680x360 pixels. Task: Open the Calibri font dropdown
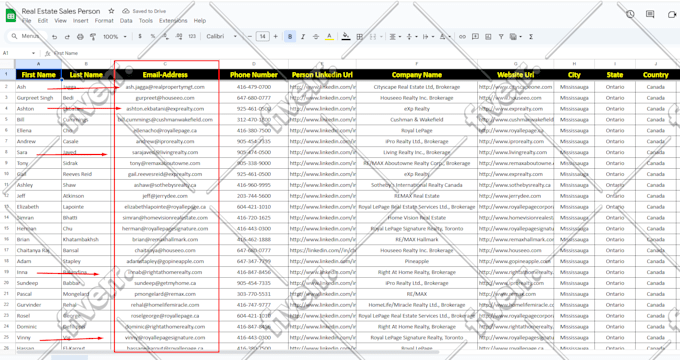pos(222,36)
